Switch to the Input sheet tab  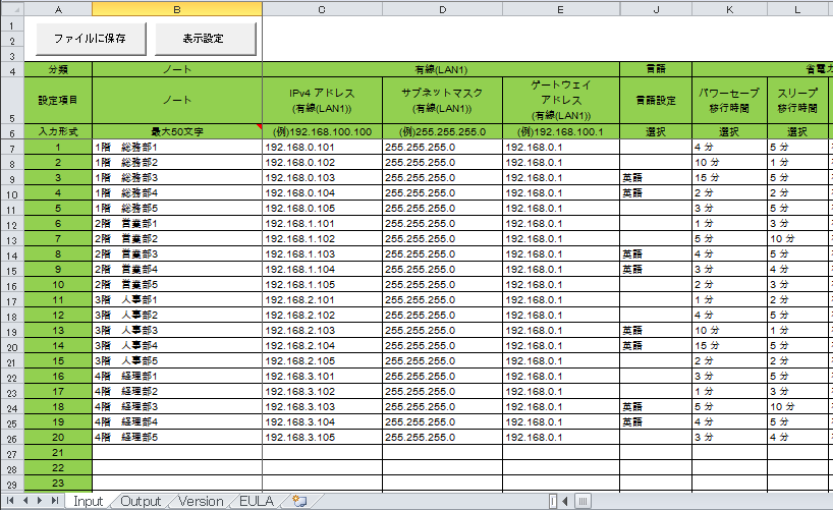(x=88, y=501)
